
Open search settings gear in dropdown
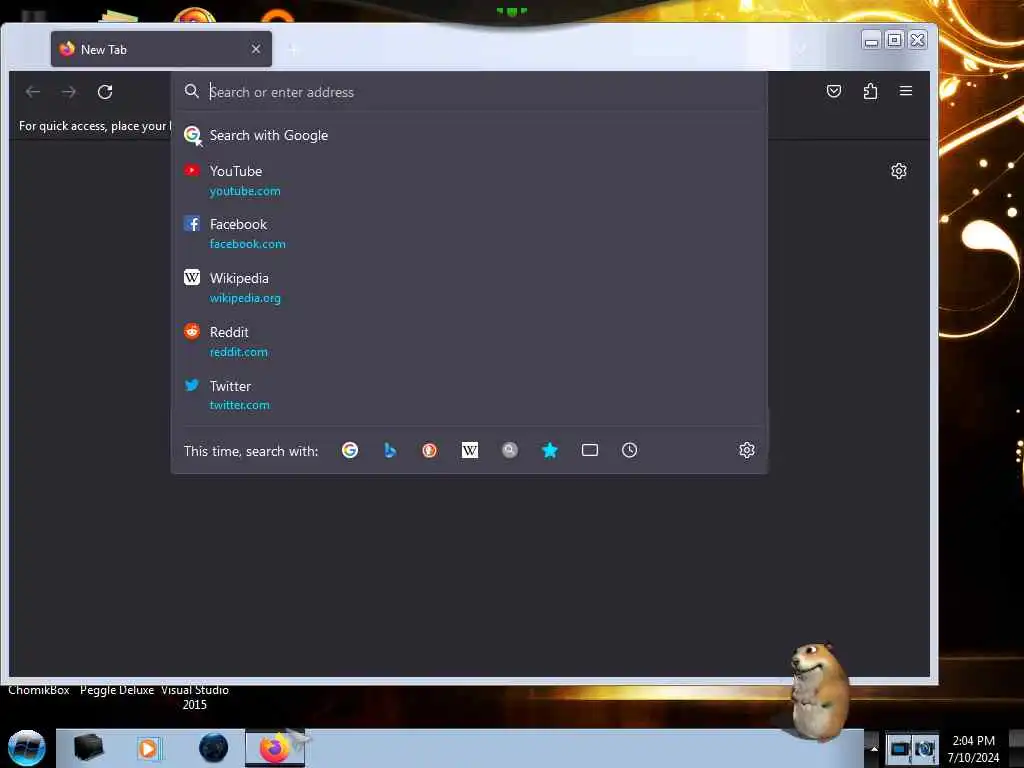tap(746, 450)
